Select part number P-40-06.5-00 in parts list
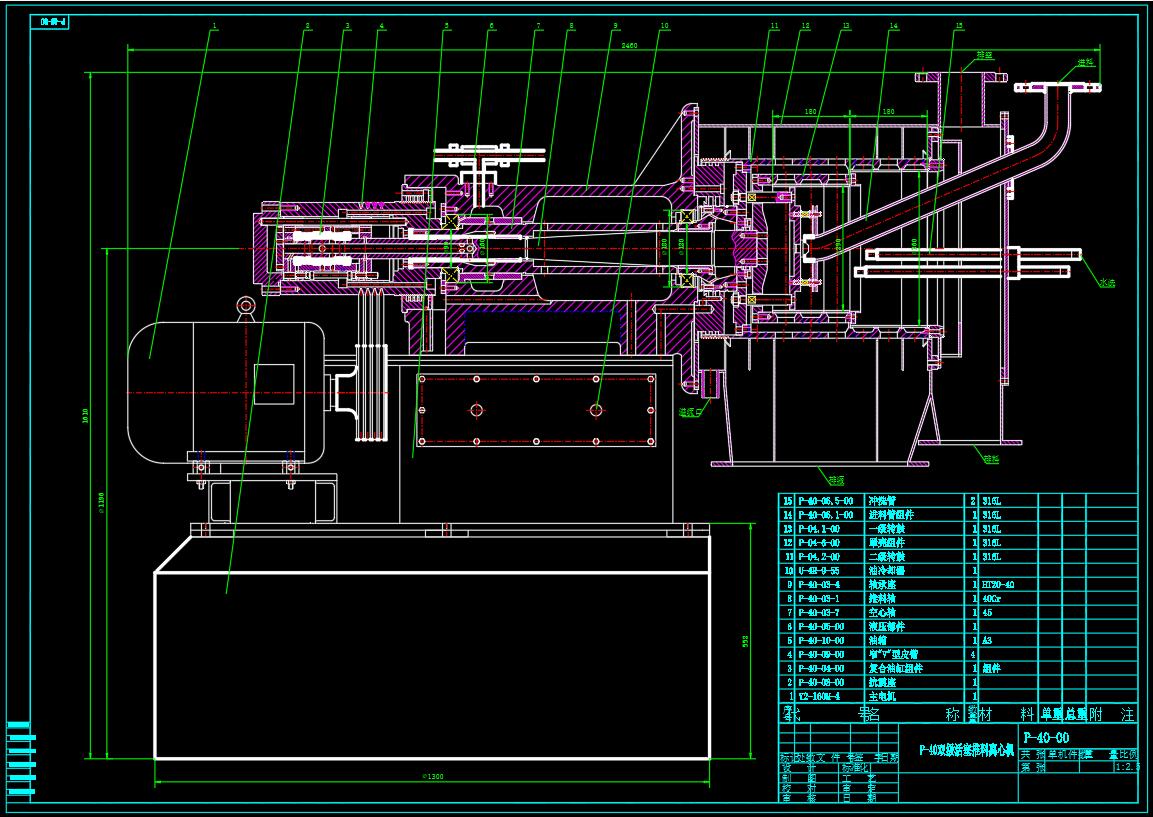Image resolution: width=1153 pixels, height=817 pixels. [826, 501]
